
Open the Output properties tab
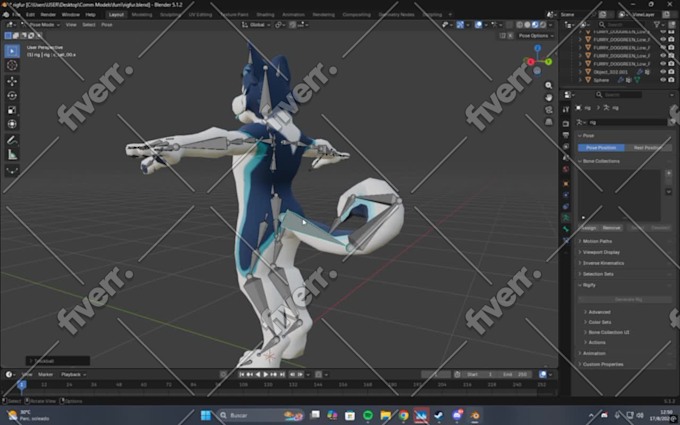point(566,135)
